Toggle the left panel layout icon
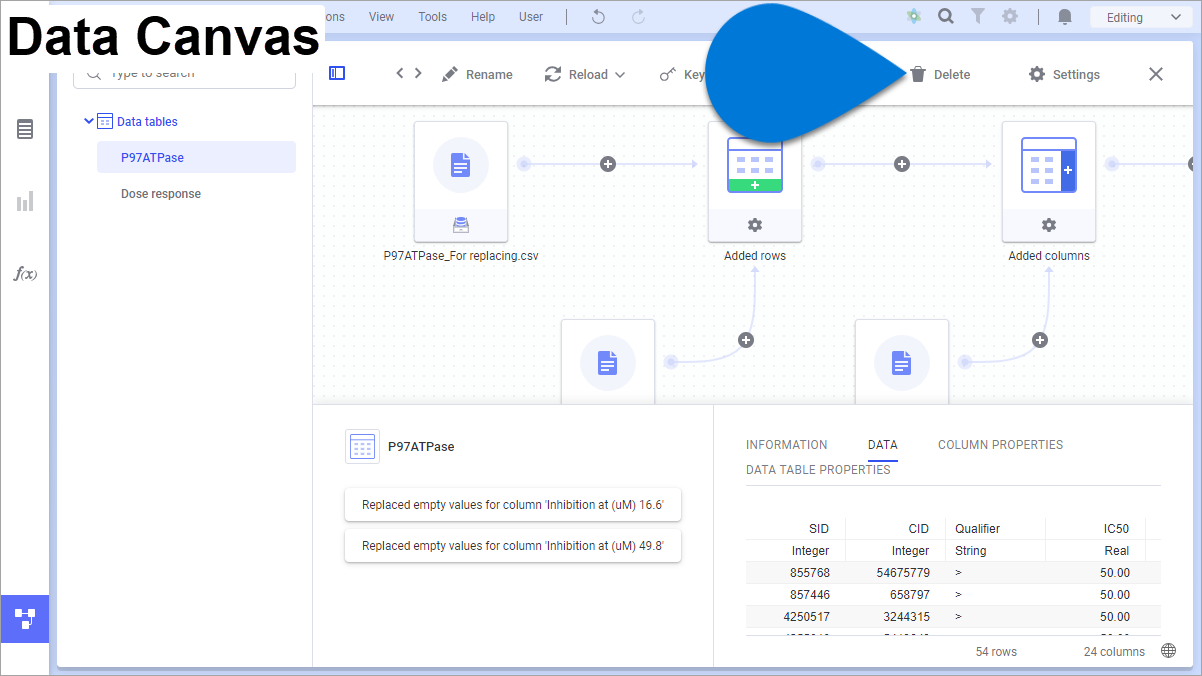This screenshot has width=1202, height=676. (337, 73)
